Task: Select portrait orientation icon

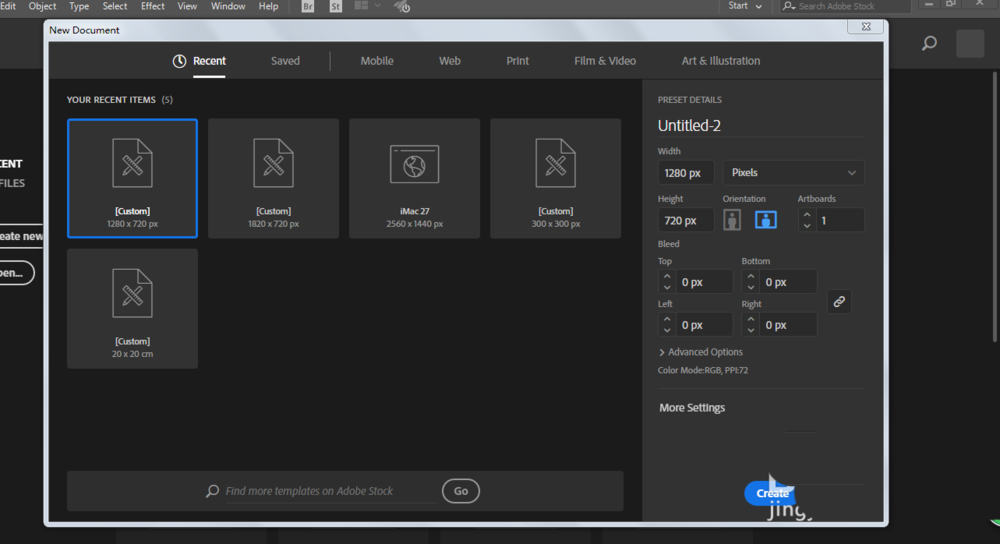Action: click(x=732, y=220)
